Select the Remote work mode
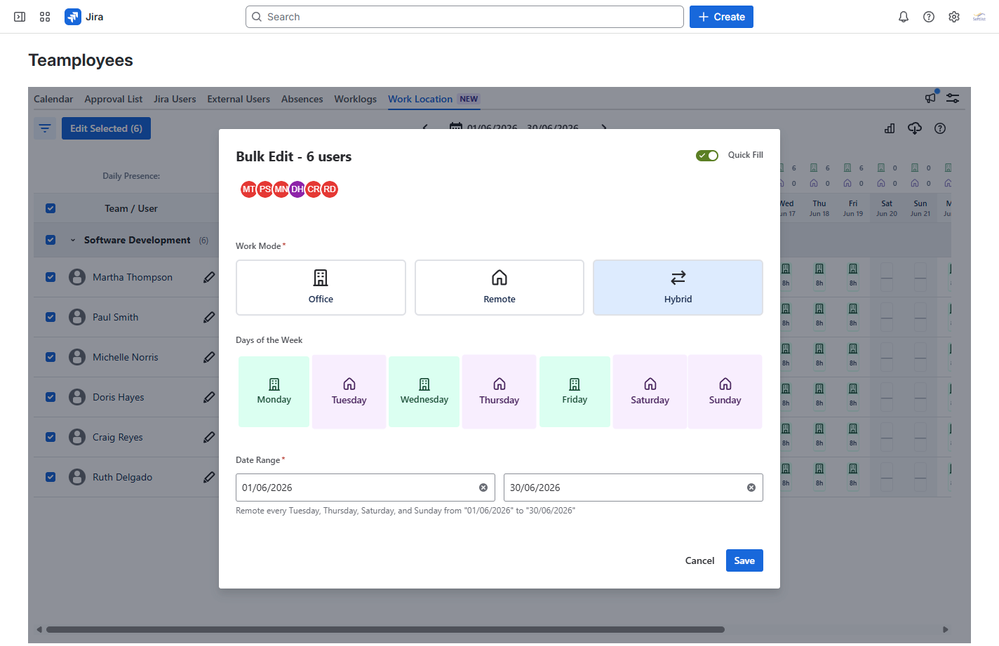Viewport: 999px width, 646px height. click(x=499, y=287)
